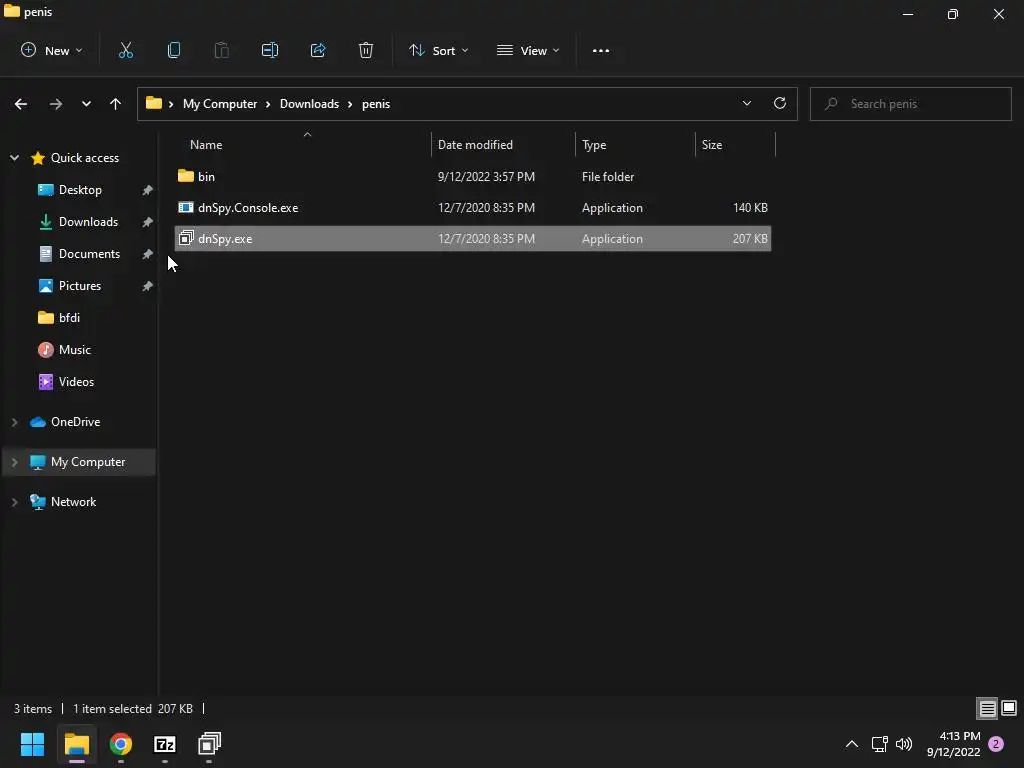Click the taskbar clock and date
The height and width of the screenshot is (768, 1024).
pos(953,744)
